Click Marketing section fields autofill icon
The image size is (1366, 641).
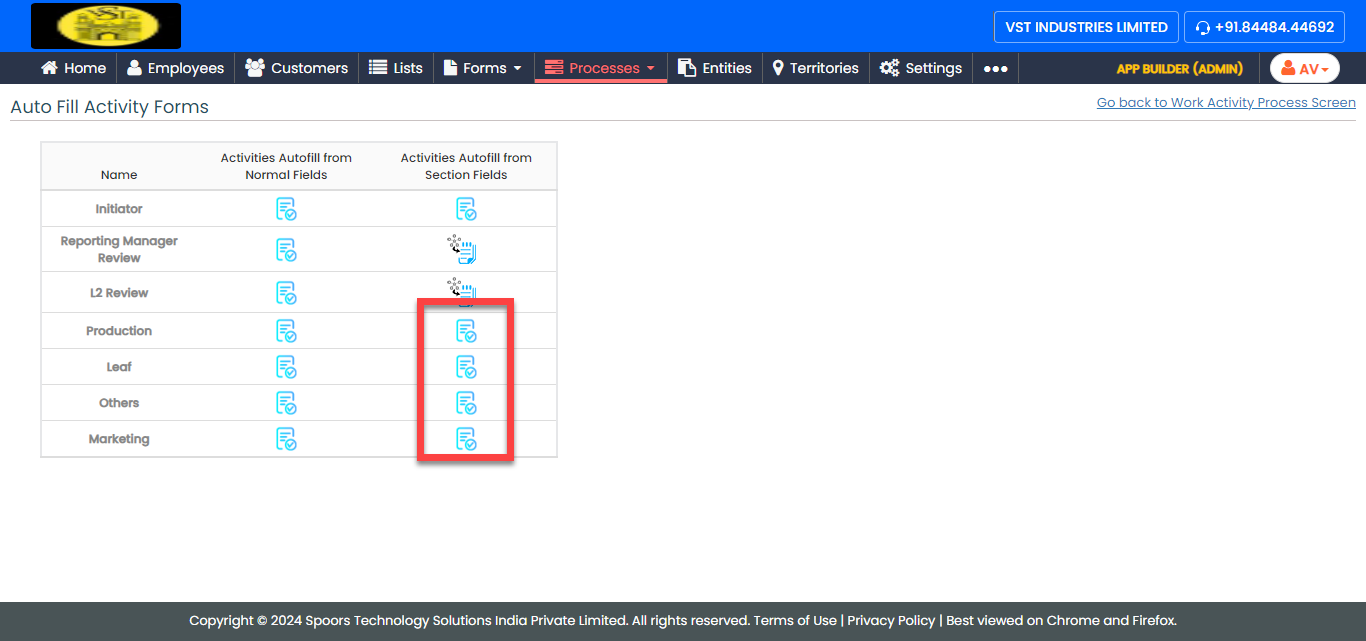point(466,439)
